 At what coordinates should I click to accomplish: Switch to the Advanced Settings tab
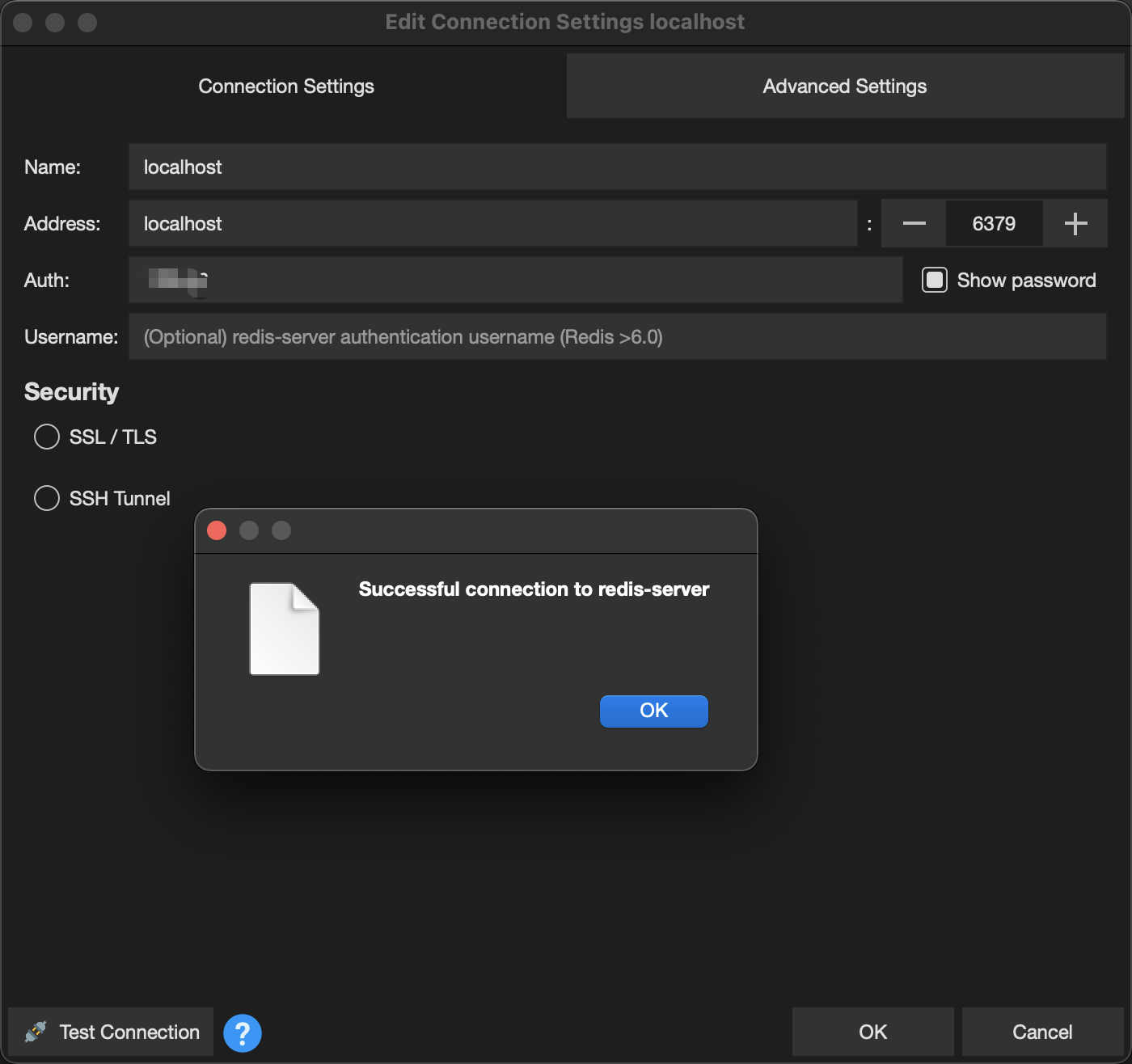pos(844,87)
